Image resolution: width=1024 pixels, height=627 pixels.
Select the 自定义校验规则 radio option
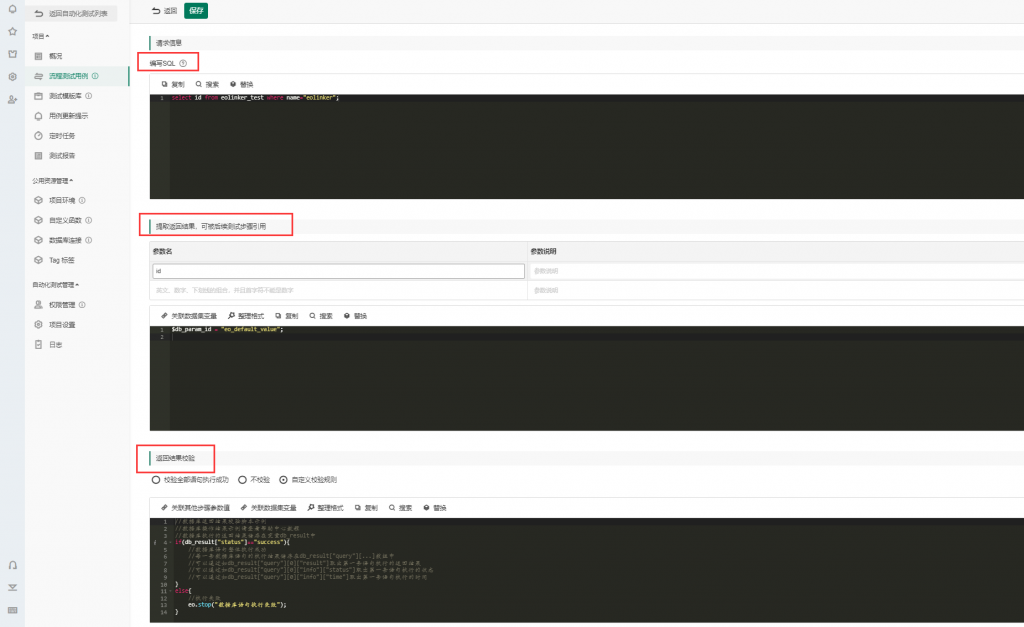(x=283, y=480)
